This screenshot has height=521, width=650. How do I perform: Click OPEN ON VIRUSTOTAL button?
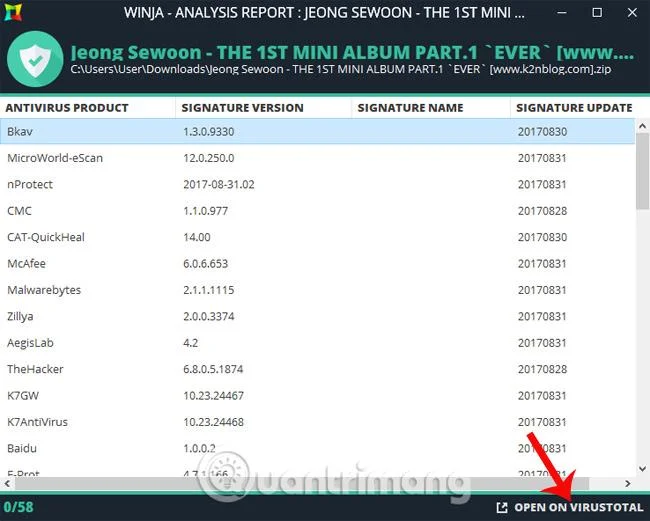pos(570,507)
